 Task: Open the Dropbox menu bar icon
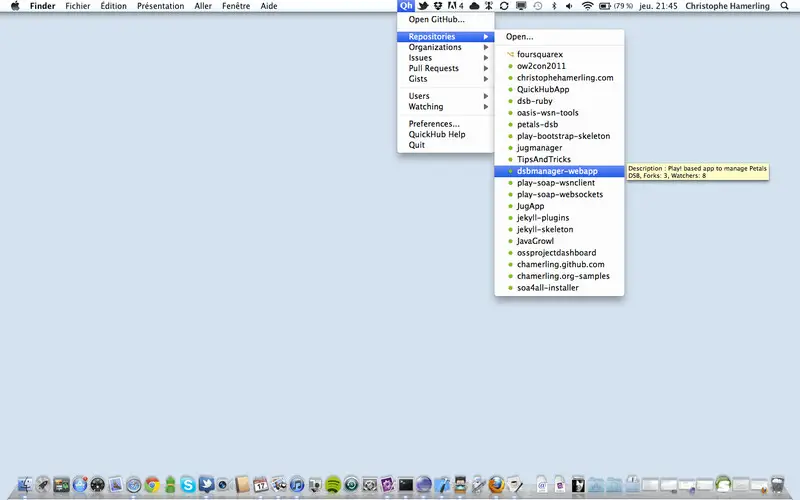click(x=438, y=6)
